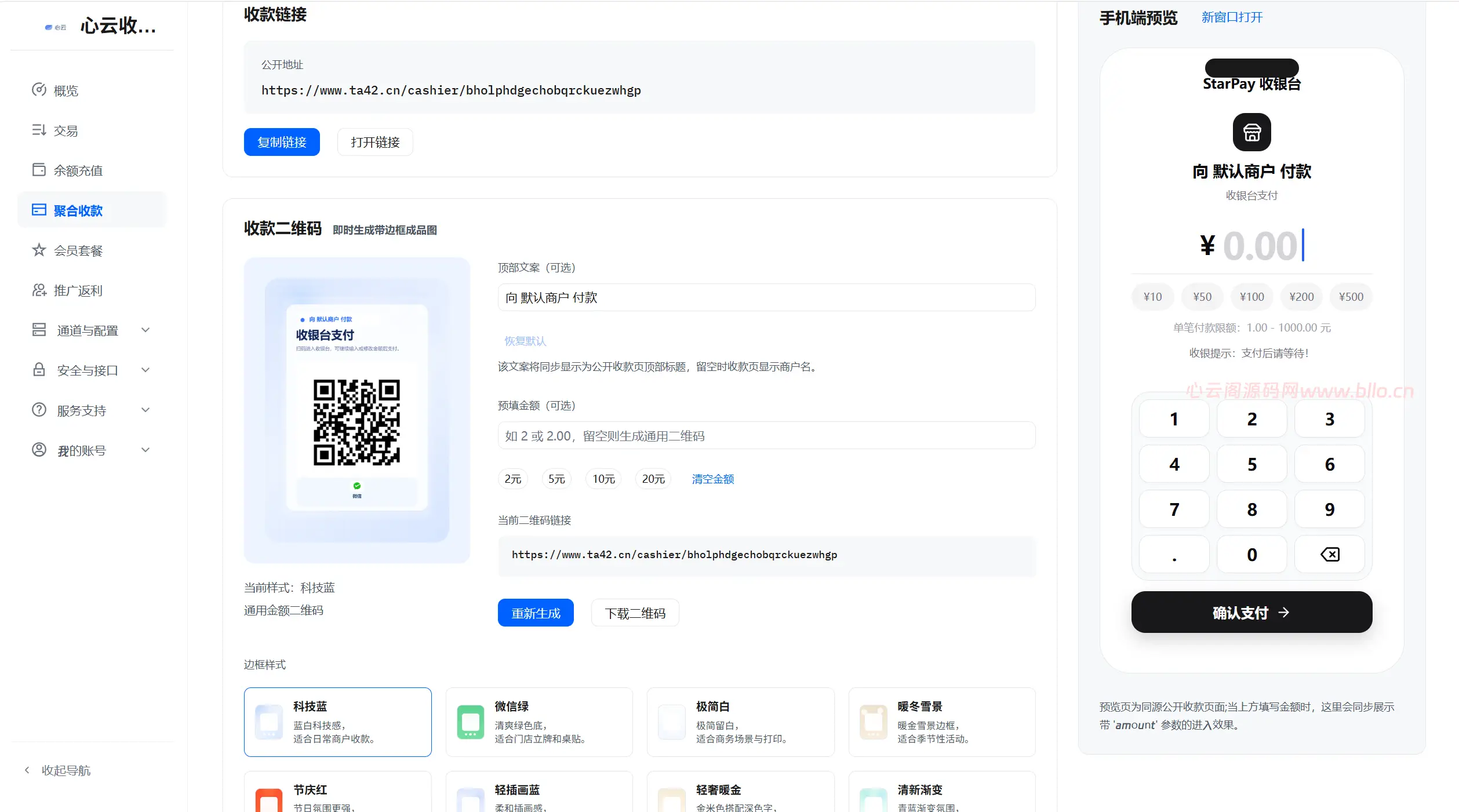
Task: Click the 清新渐变 mint style icon
Action: click(873, 801)
